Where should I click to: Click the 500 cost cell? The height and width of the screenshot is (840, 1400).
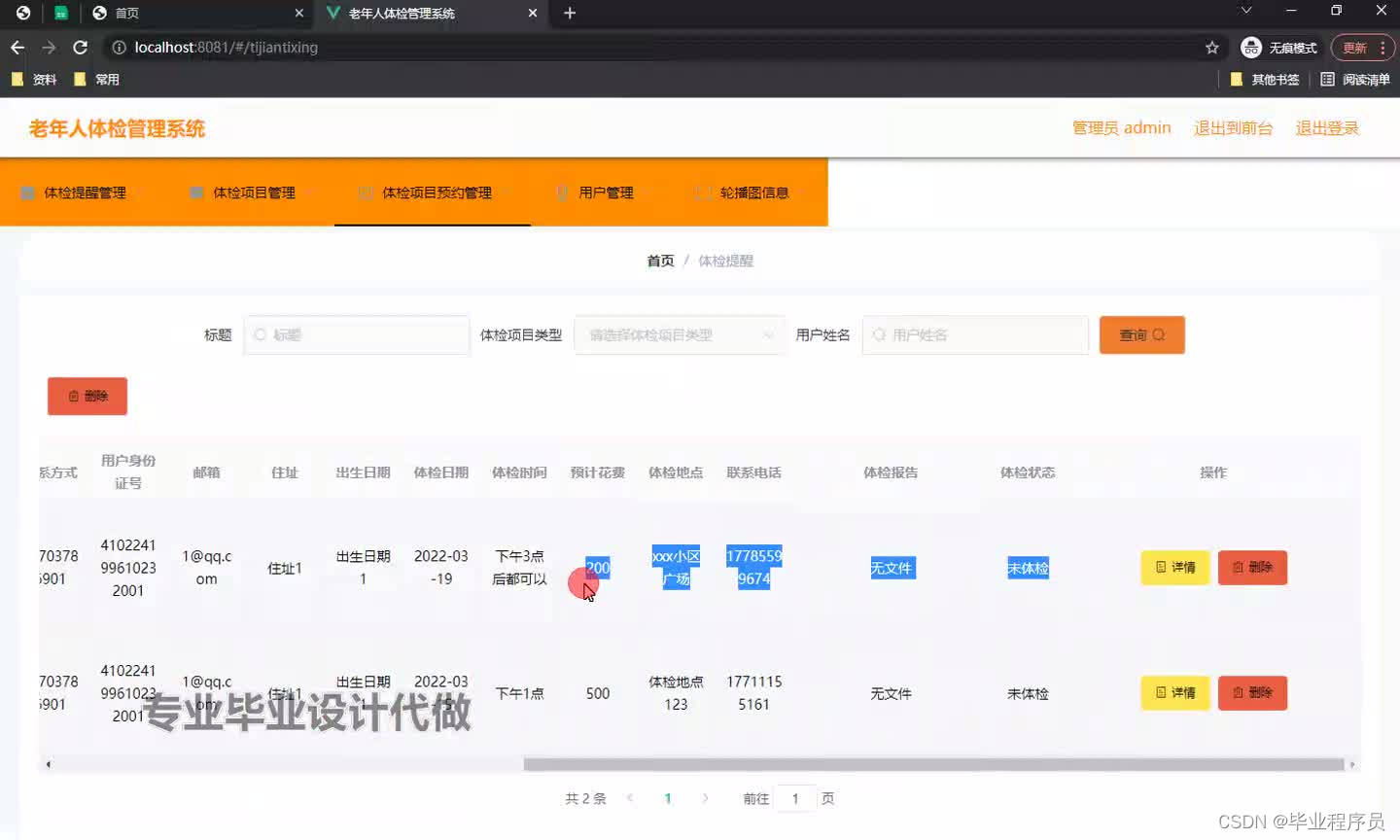(598, 693)
